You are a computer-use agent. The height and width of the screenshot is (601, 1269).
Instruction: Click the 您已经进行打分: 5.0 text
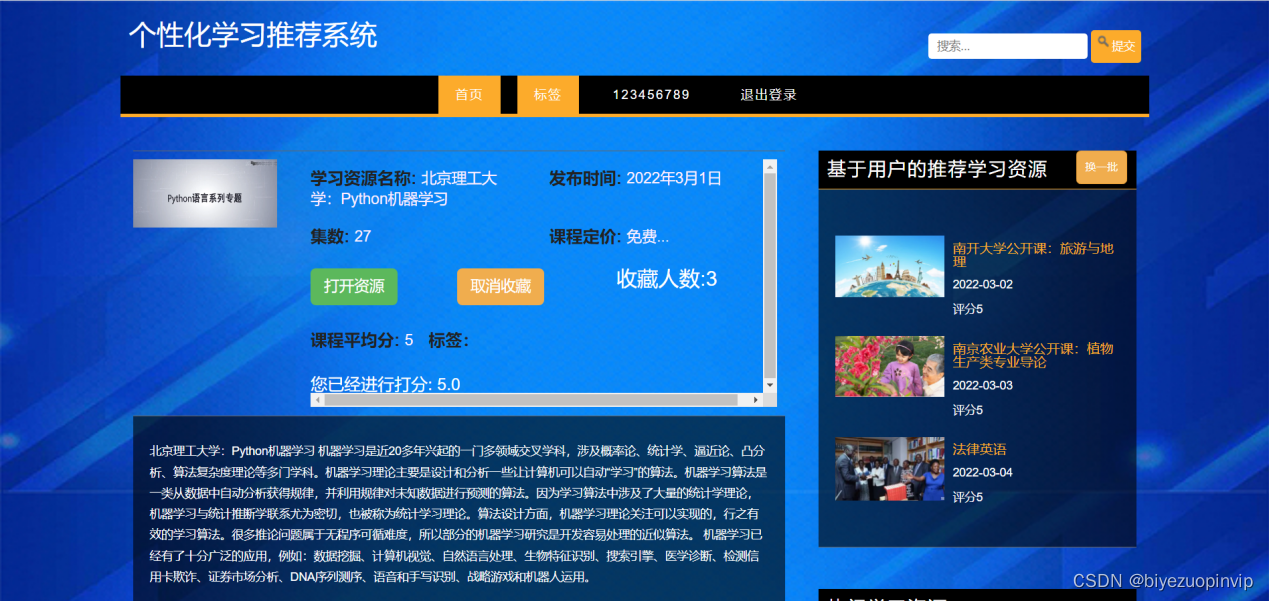click(386, 384)
